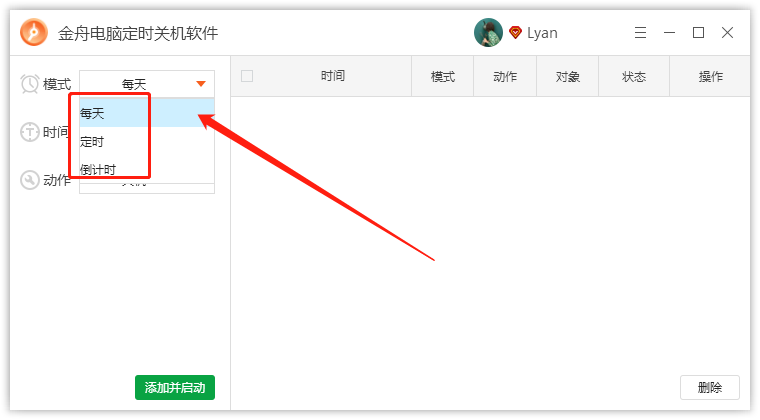Open the 动作 action dropdown box
This screenshot has width=760, height=420.
point(147,188)
